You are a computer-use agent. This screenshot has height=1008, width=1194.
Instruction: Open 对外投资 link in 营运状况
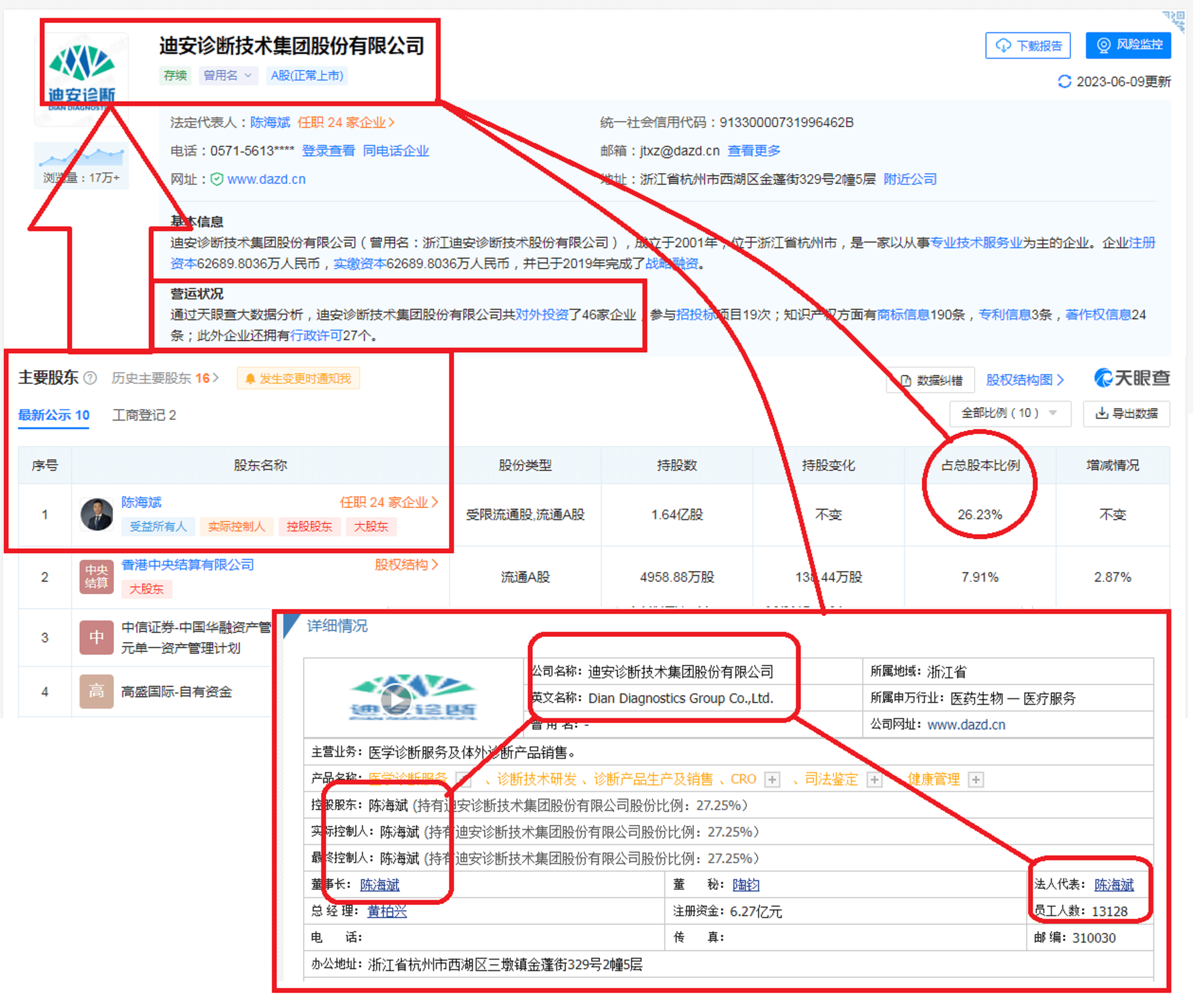[x=542, y=315]
